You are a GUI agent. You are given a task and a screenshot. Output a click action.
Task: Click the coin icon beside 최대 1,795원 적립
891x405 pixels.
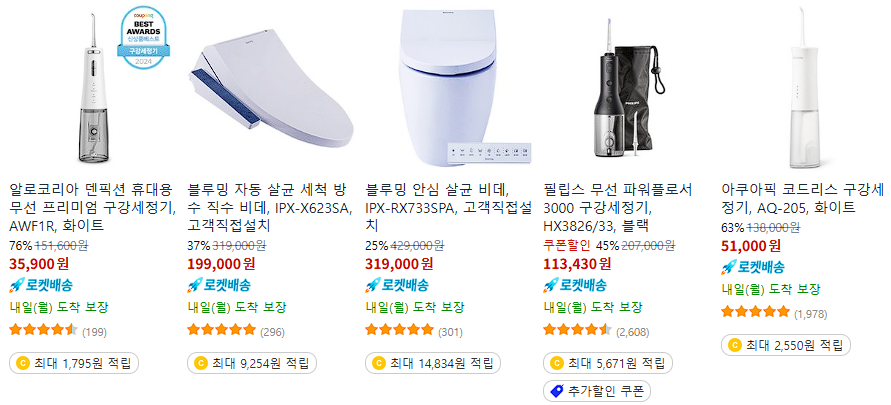(23, 362)
